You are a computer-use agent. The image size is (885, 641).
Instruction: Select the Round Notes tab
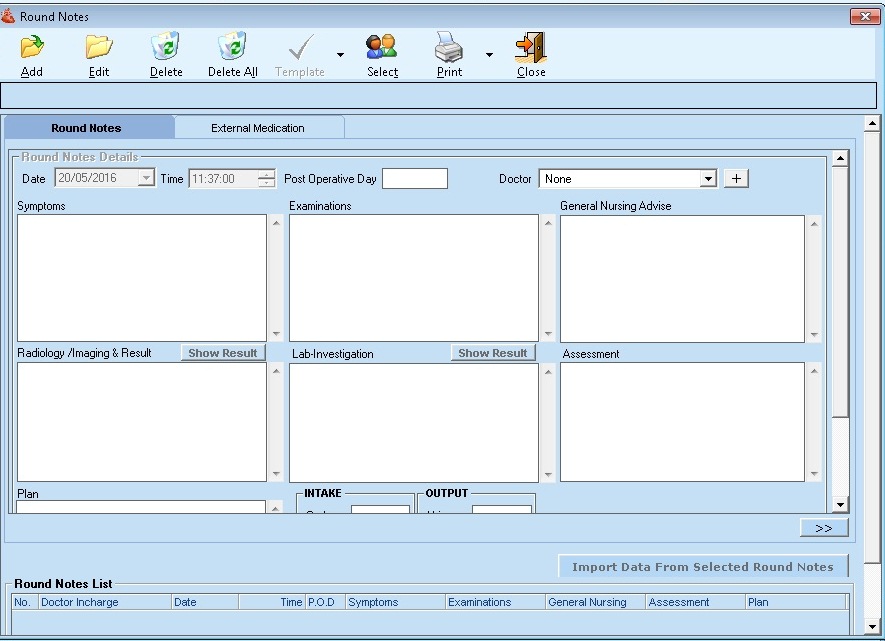(x=87, y=128)
